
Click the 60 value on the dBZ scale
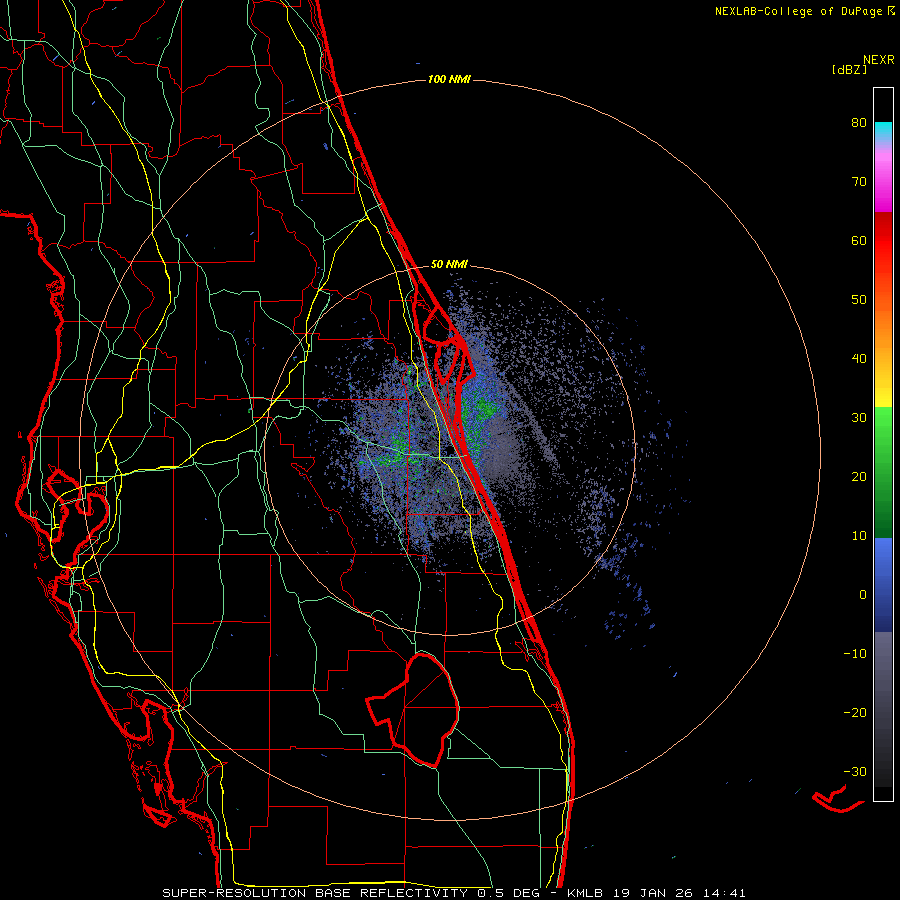click(859, 240)
